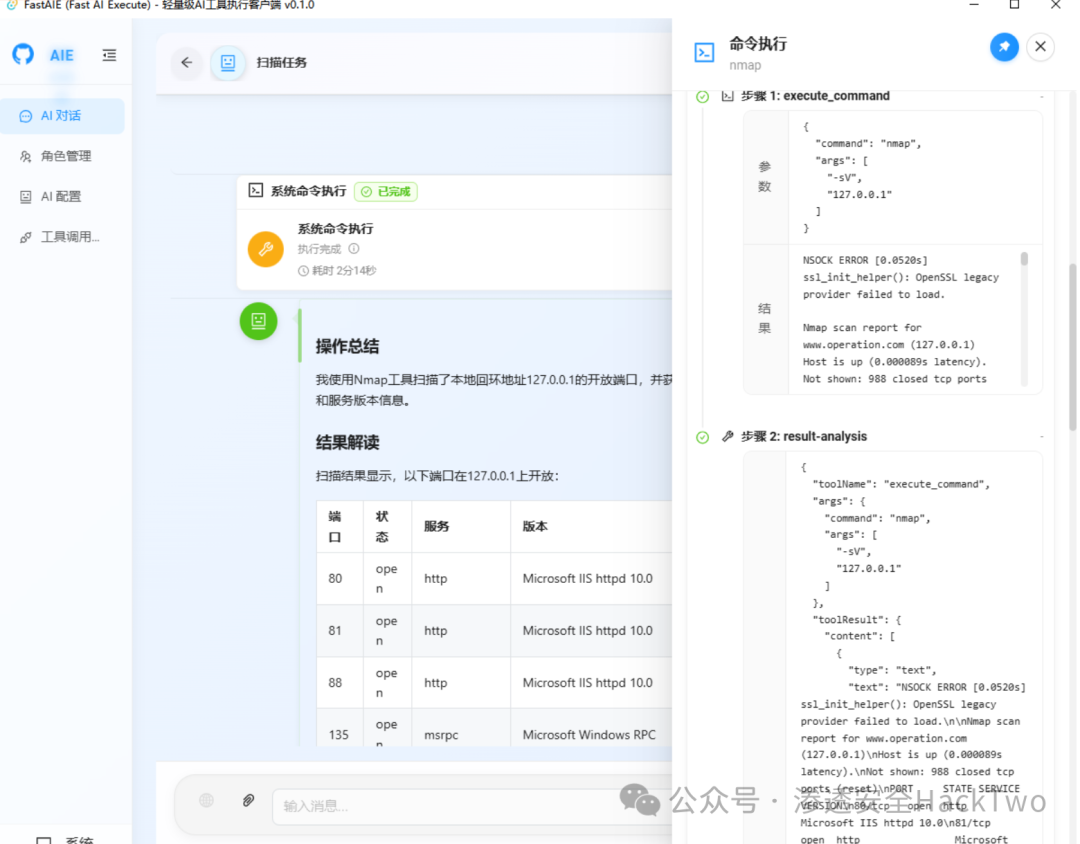The image size is (1080, 844).
Task: Click the clock icon next to 耗时 2分14秒
Action: click(x=303, y=271)
